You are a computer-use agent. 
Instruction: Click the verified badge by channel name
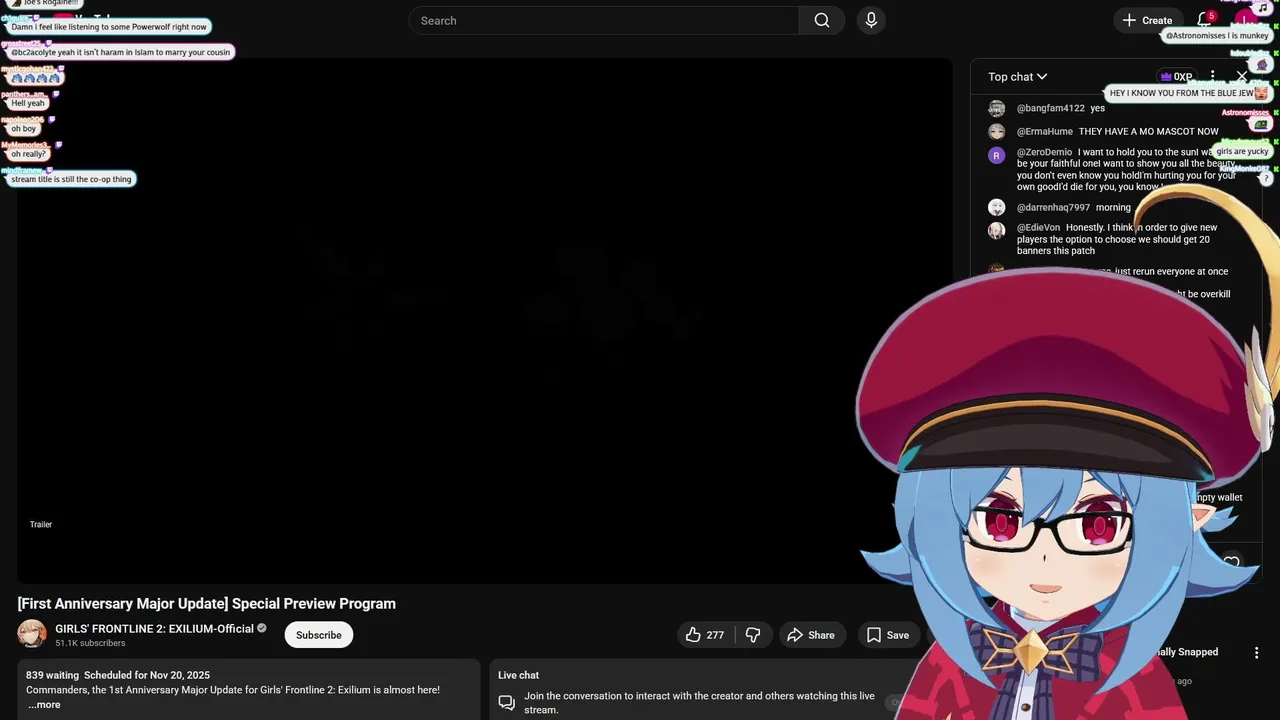(262, 629)
